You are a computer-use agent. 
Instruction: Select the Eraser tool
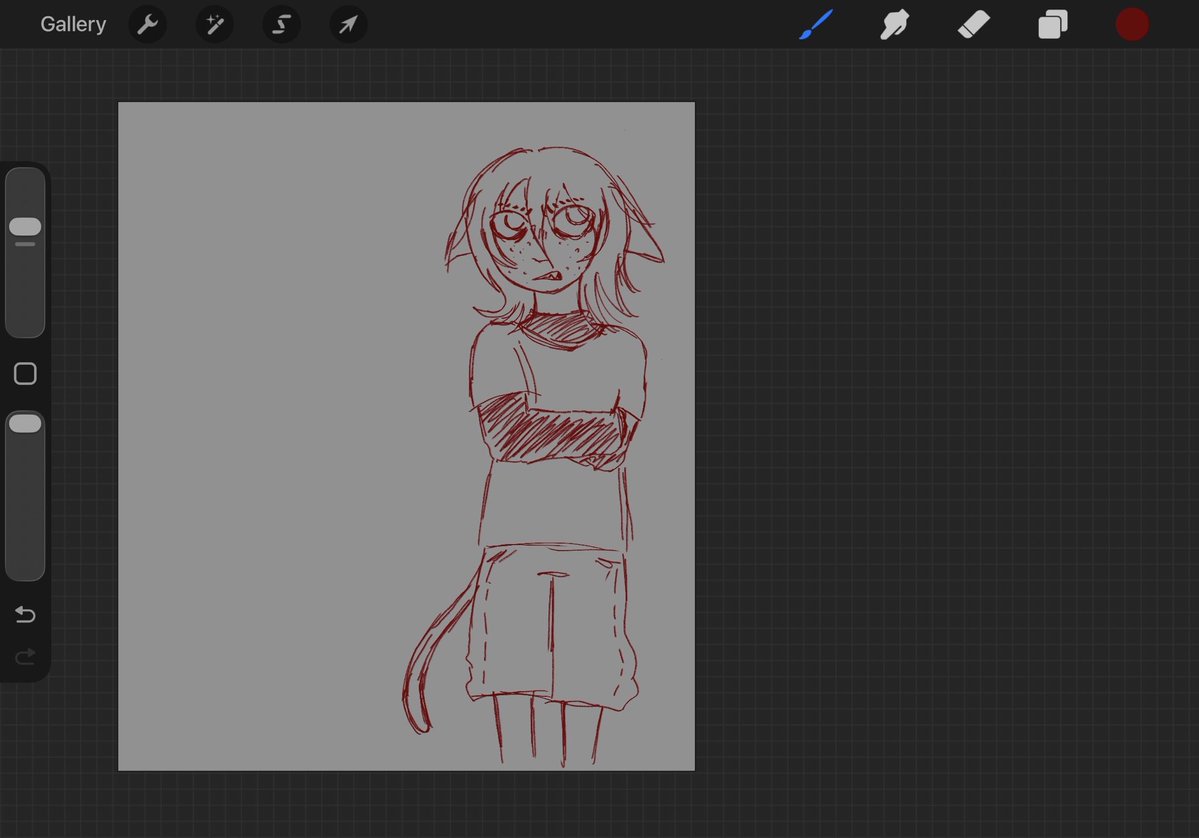tap(973, 24)
